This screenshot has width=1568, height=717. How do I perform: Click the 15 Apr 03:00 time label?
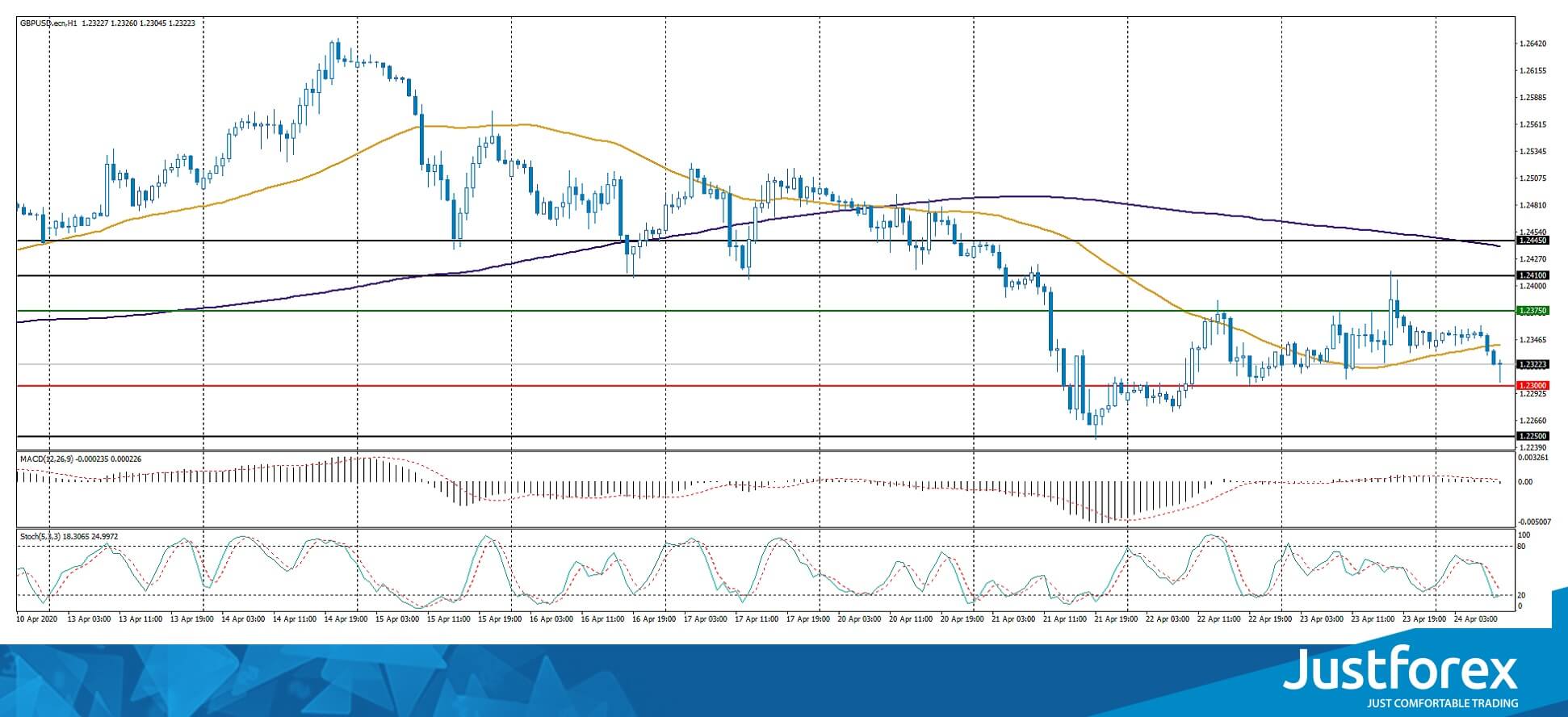[397, 618]
